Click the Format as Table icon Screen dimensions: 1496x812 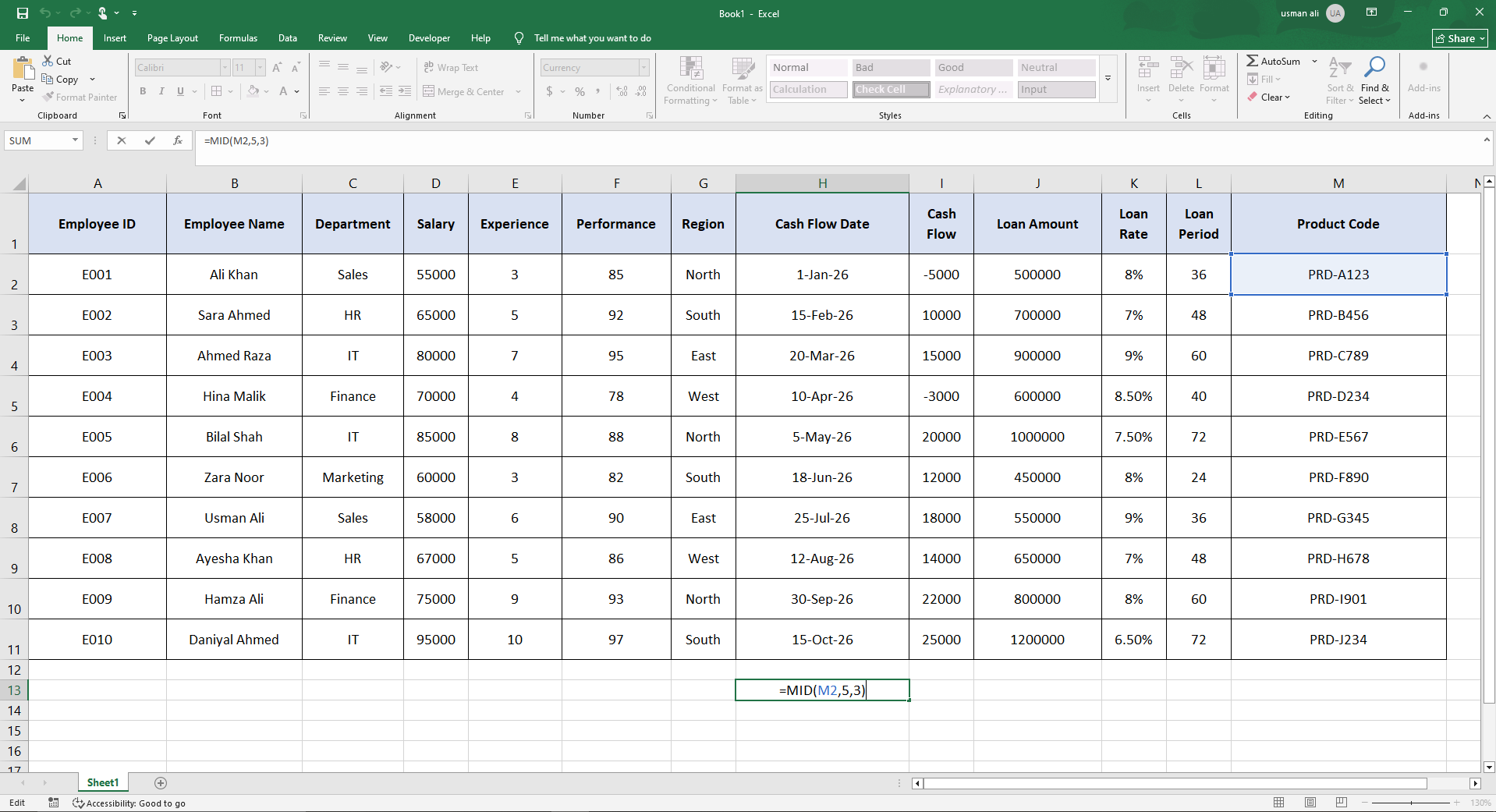742,69
